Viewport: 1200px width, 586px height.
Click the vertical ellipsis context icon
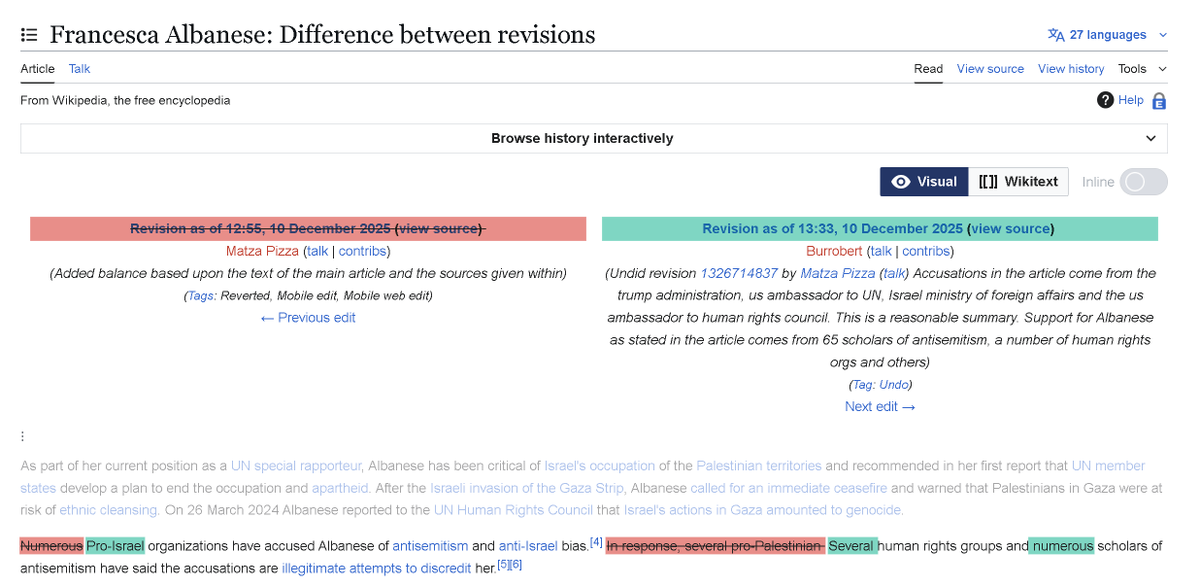[x=22, y=436]
